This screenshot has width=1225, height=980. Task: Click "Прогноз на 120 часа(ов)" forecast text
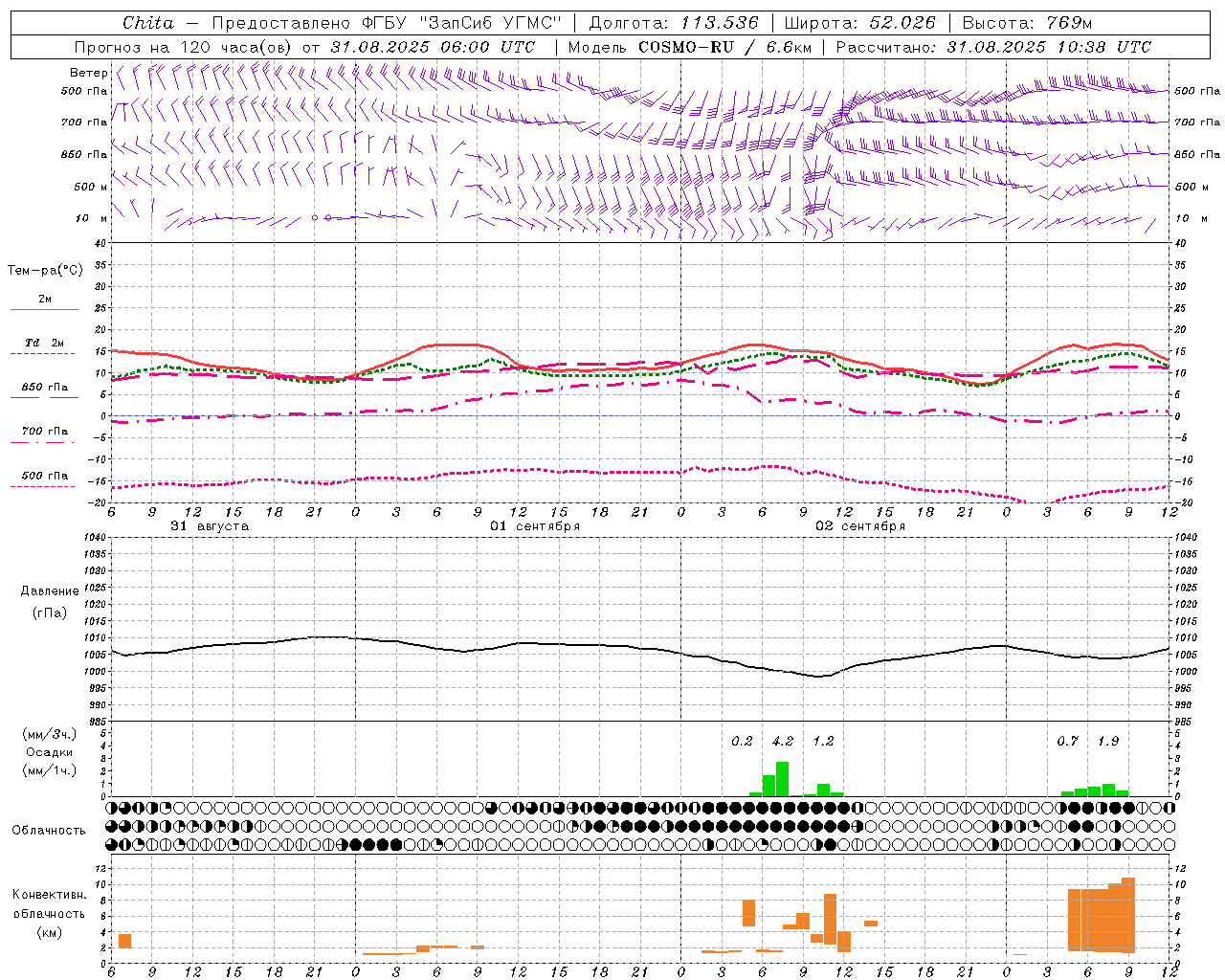(185, 47)
